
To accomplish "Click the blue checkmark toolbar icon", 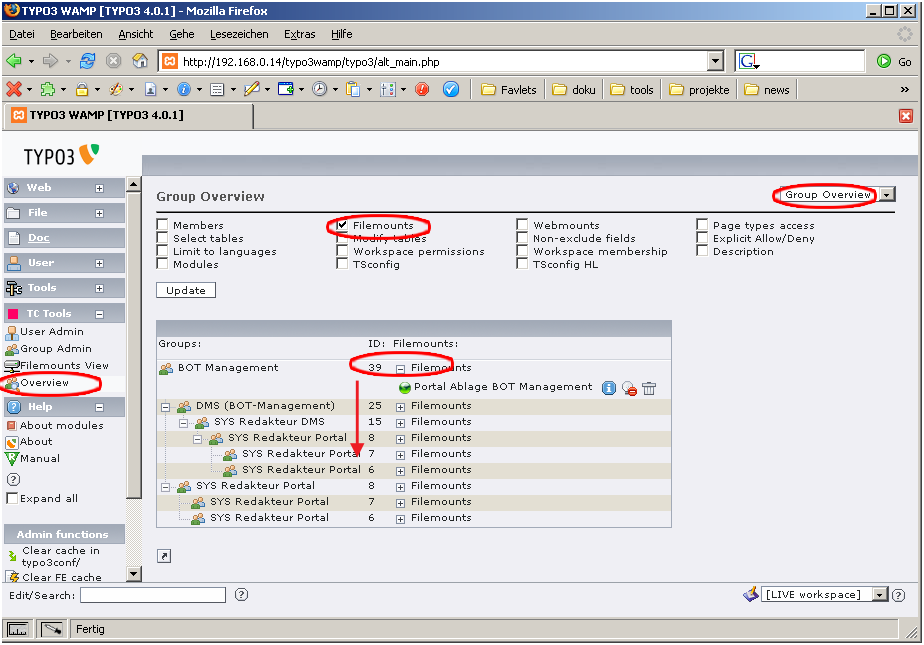I will pyautogui.click(x=451, y=89).
